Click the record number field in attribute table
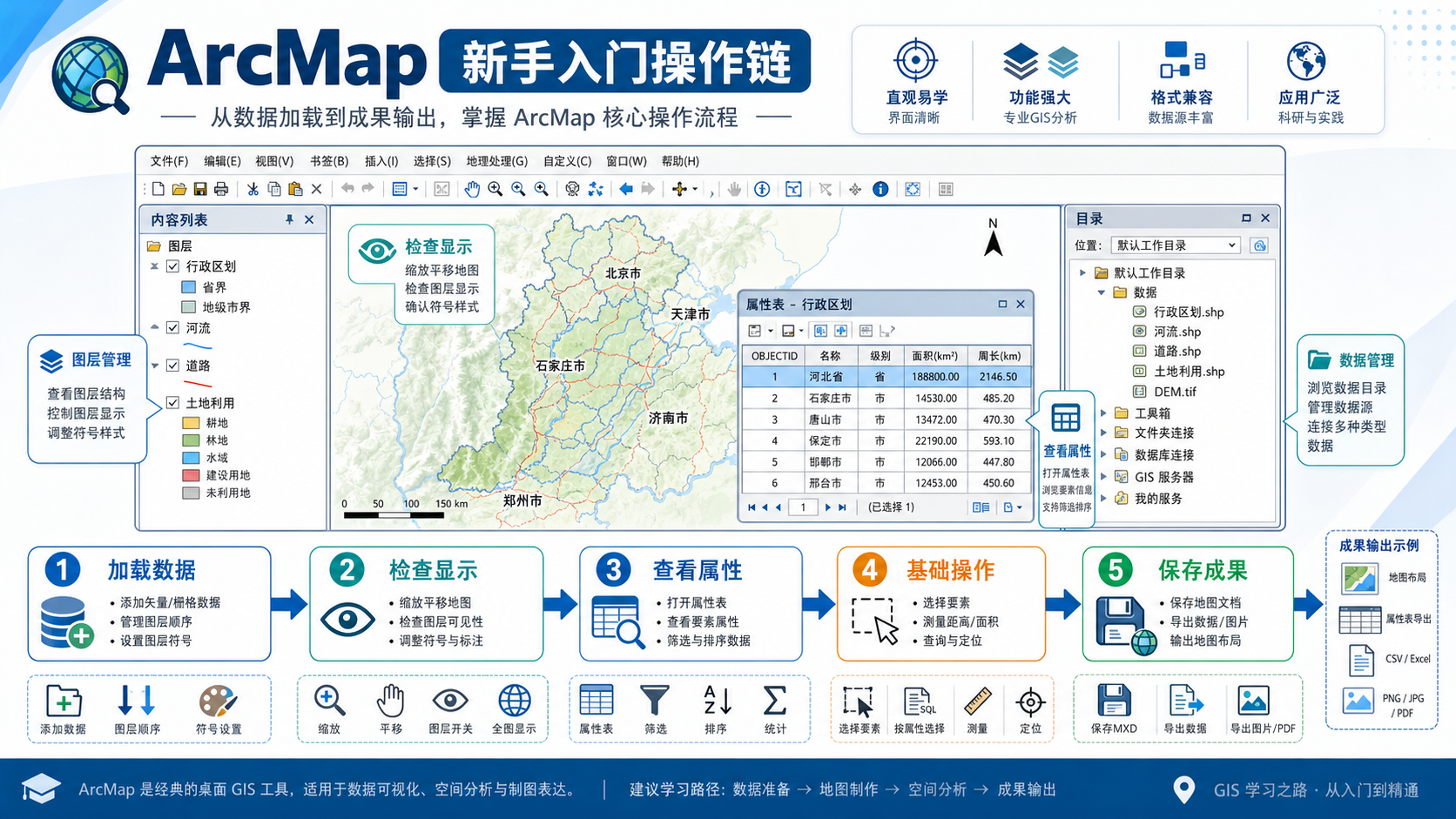This screenshot has height=819, width=1456. click(x=803, y=507)
